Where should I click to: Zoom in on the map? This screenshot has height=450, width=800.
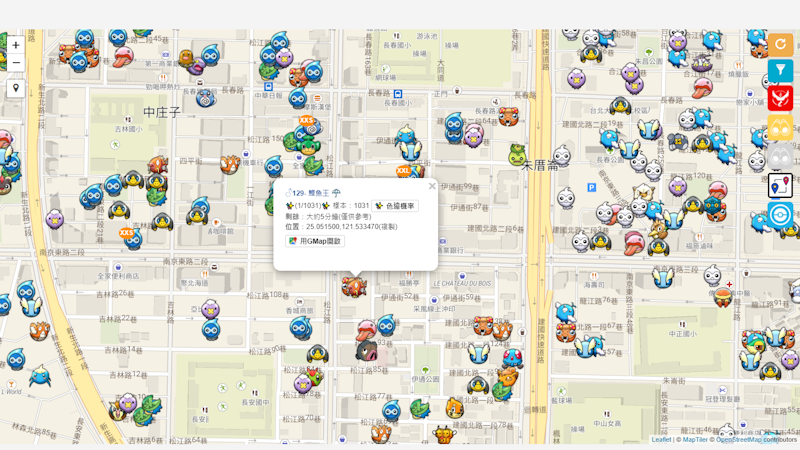click(16, 45)
